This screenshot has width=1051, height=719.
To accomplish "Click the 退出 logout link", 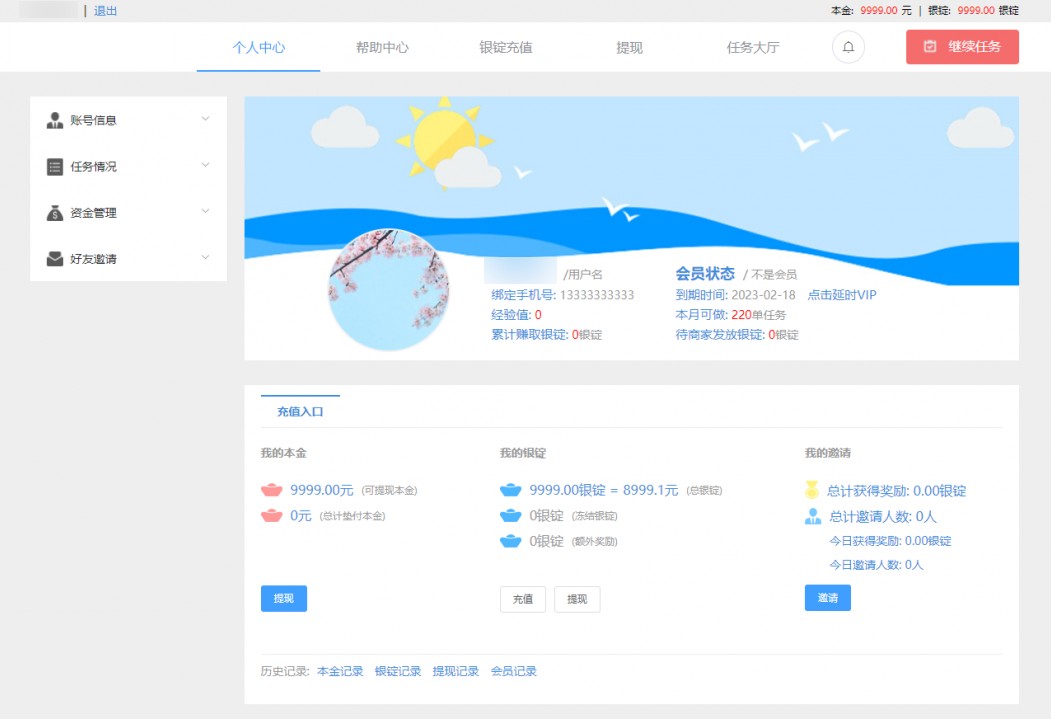I will [105, 11].
